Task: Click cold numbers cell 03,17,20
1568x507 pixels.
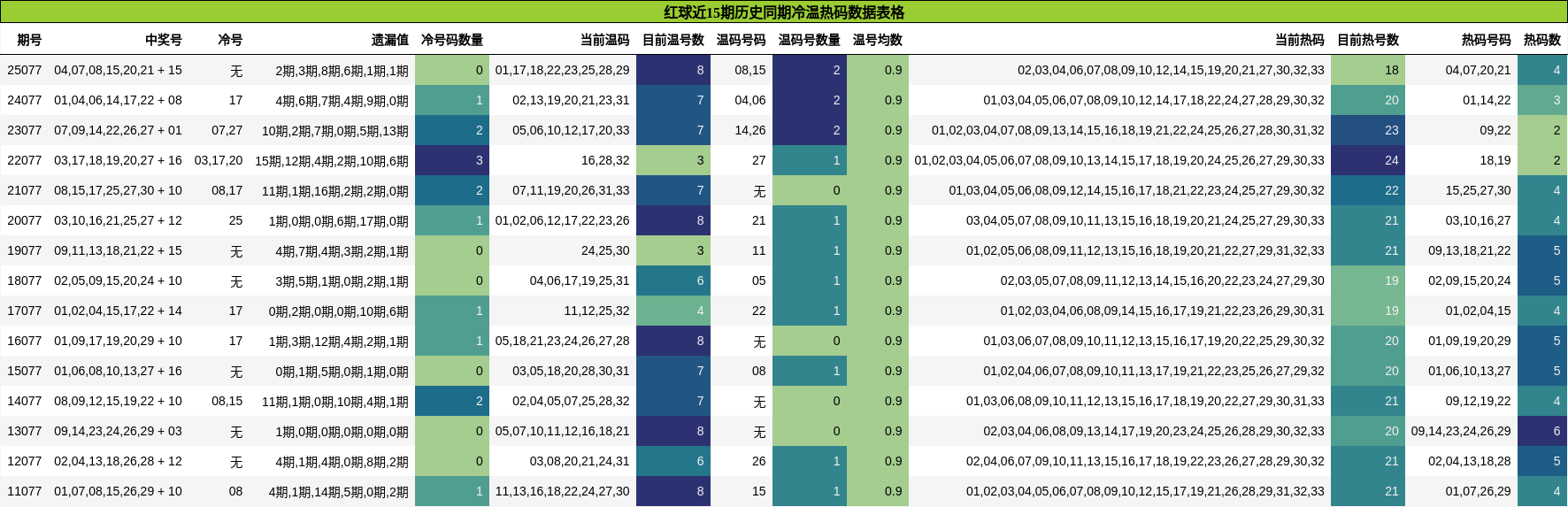Action: pyautogui.click(x=219, y=160)
